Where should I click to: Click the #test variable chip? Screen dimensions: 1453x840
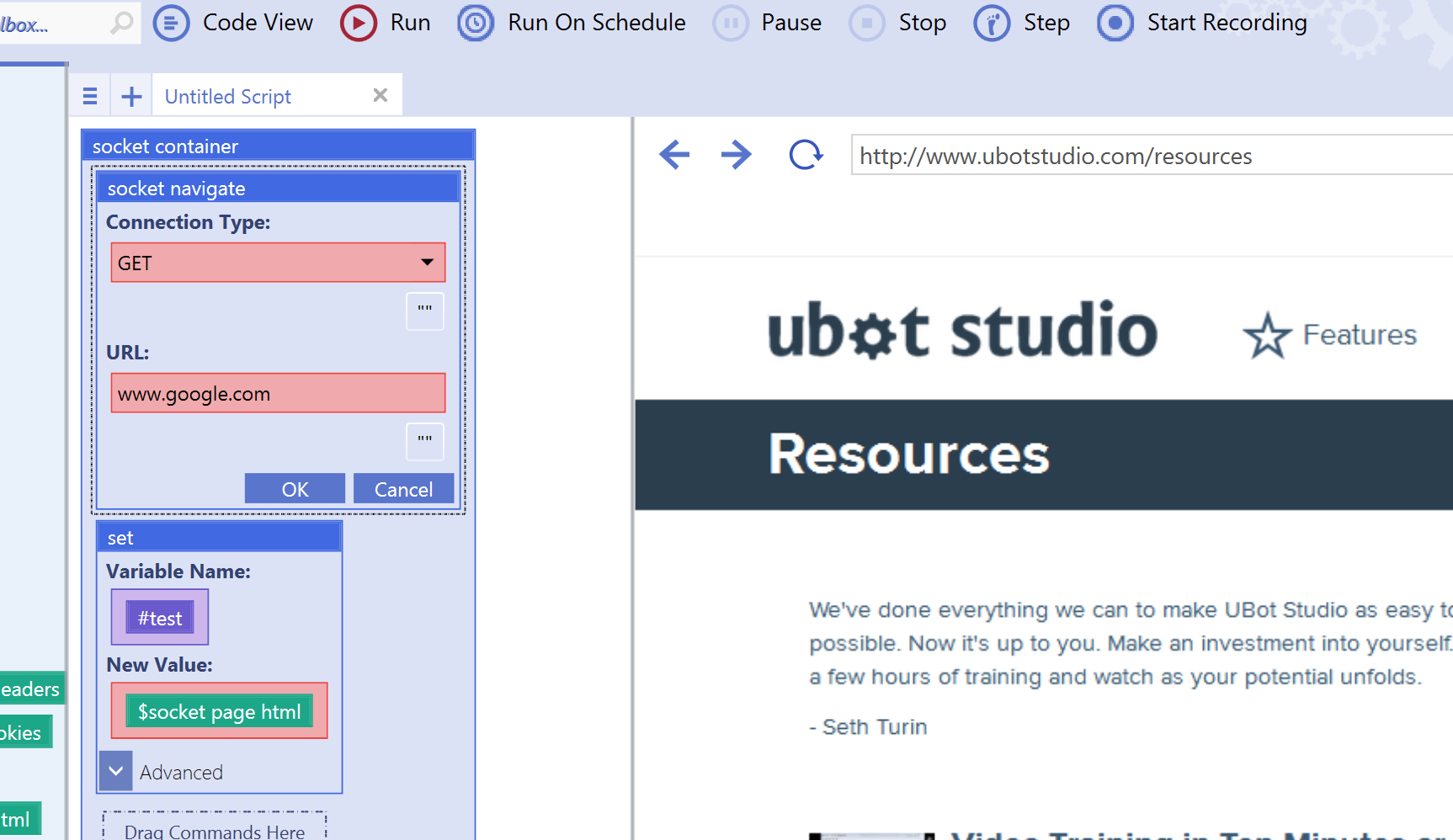(x=160, y=618)
